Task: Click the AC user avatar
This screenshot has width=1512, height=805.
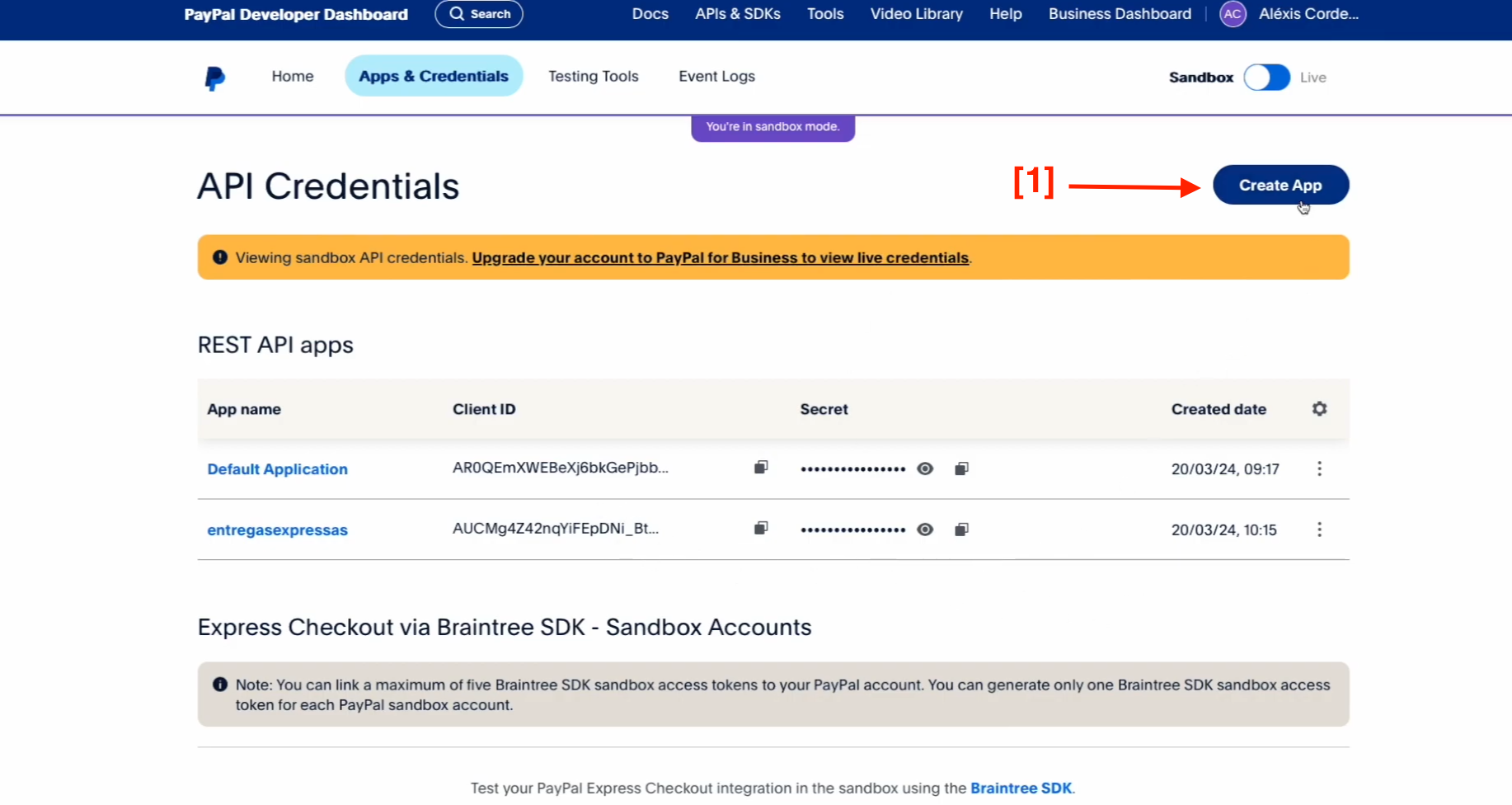Action: pos(1233,14)
